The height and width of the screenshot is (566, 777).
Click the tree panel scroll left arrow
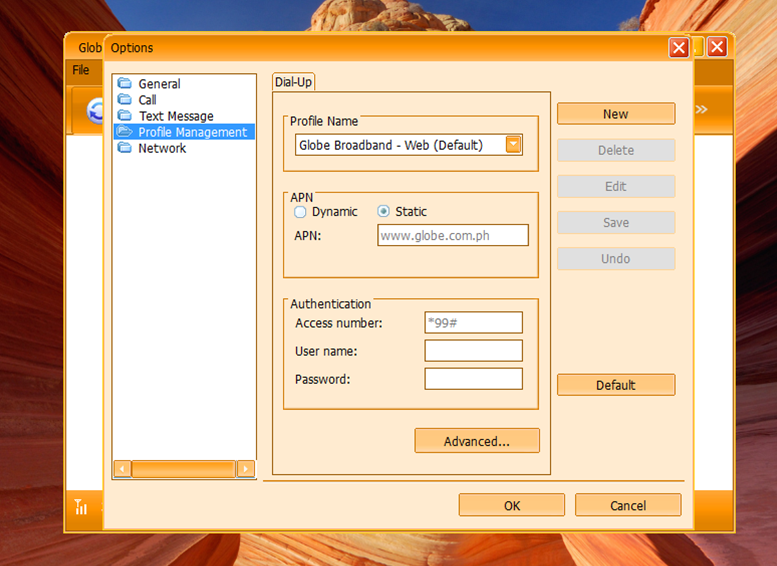(x=122, y=469)
